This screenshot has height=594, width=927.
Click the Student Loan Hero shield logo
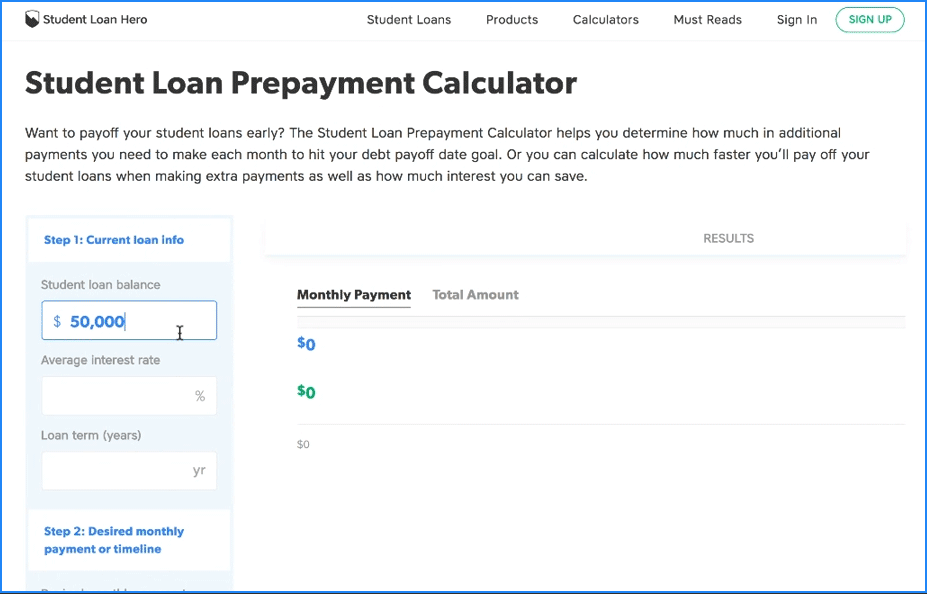[32, 20]
